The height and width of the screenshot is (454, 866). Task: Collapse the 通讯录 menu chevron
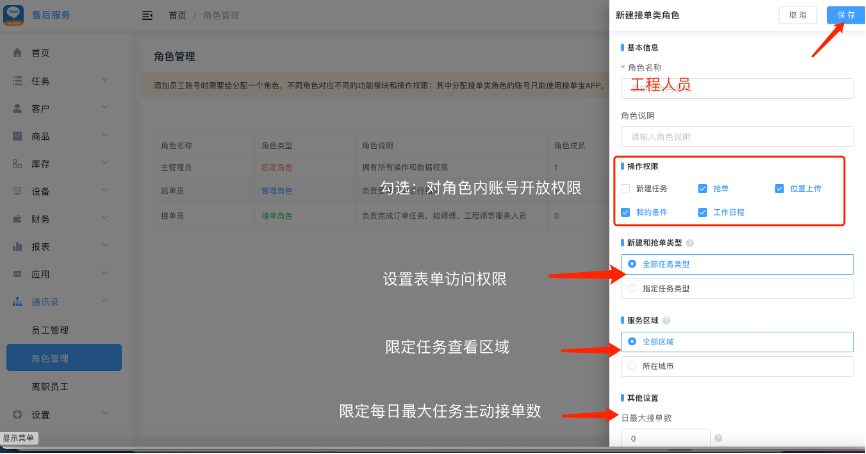(104, 301)
